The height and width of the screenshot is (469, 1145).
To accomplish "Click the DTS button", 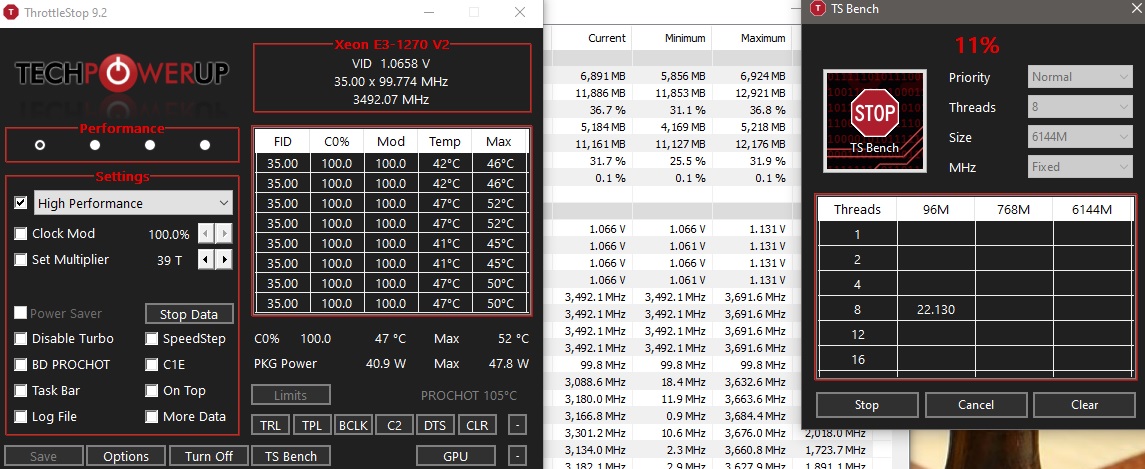I will click(435, 425).
